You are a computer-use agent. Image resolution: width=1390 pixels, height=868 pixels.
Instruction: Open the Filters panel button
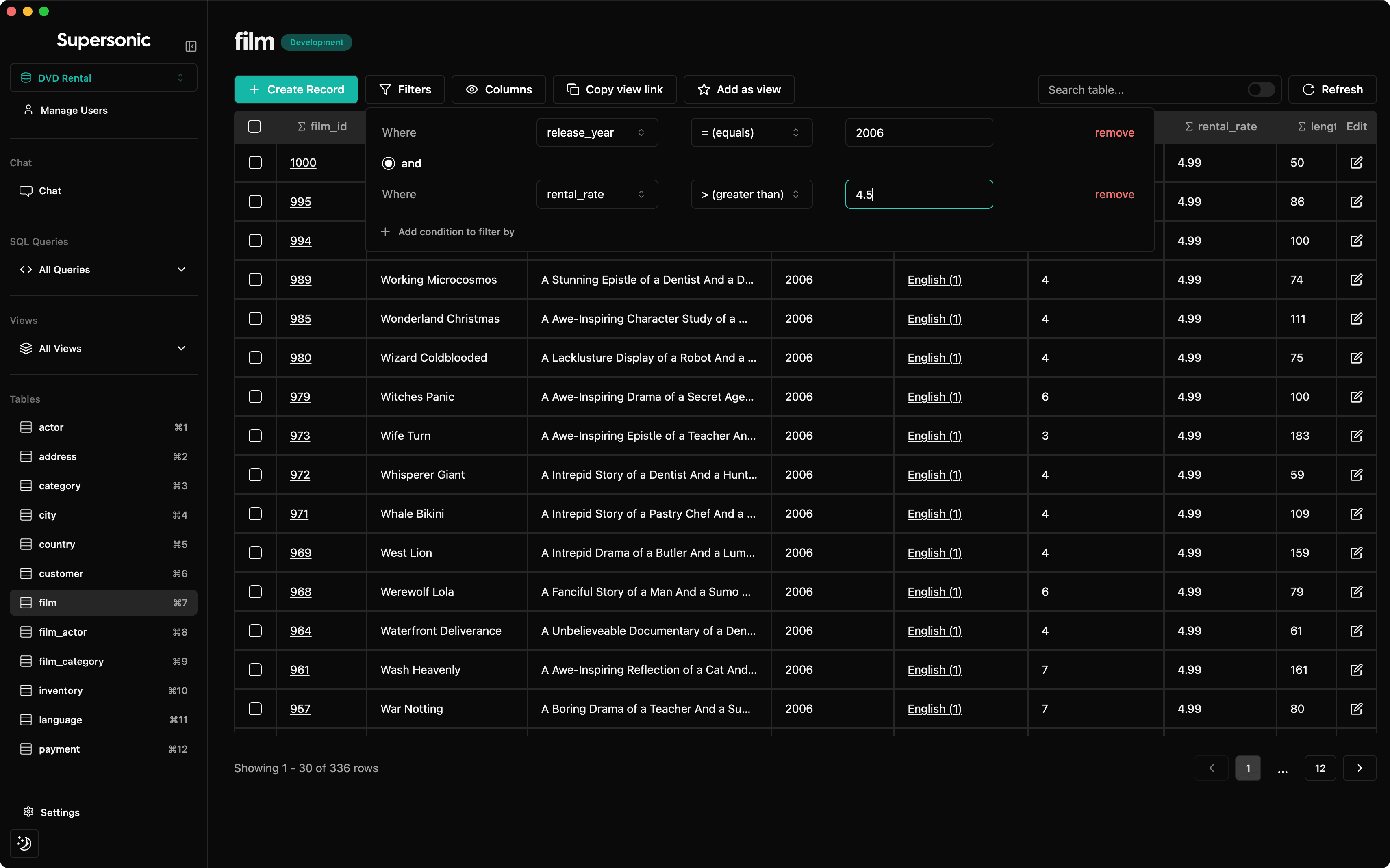(x=405, y=89)
